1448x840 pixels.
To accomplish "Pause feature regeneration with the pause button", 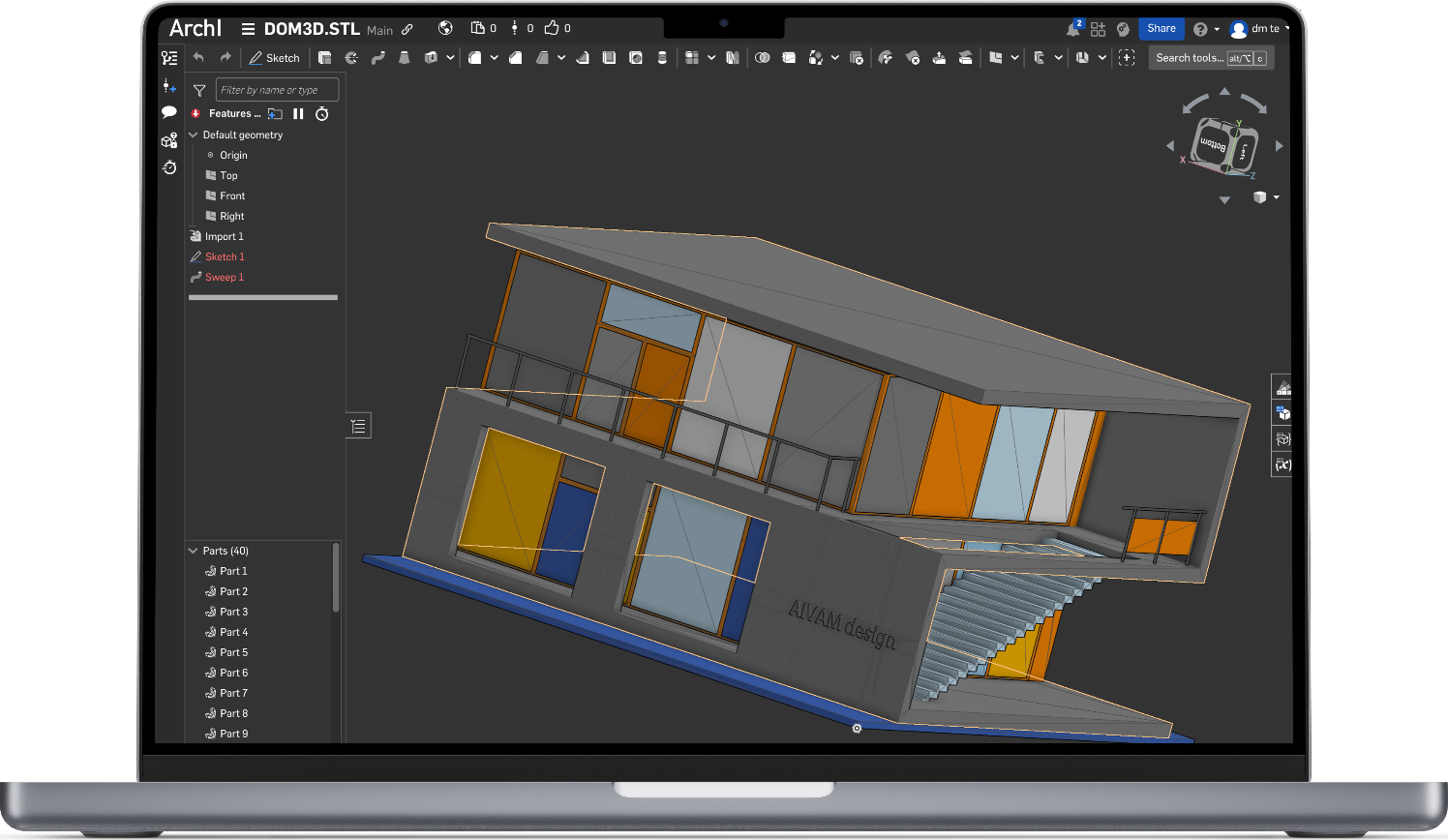I will pyautogui.click(x=298, y=114).
